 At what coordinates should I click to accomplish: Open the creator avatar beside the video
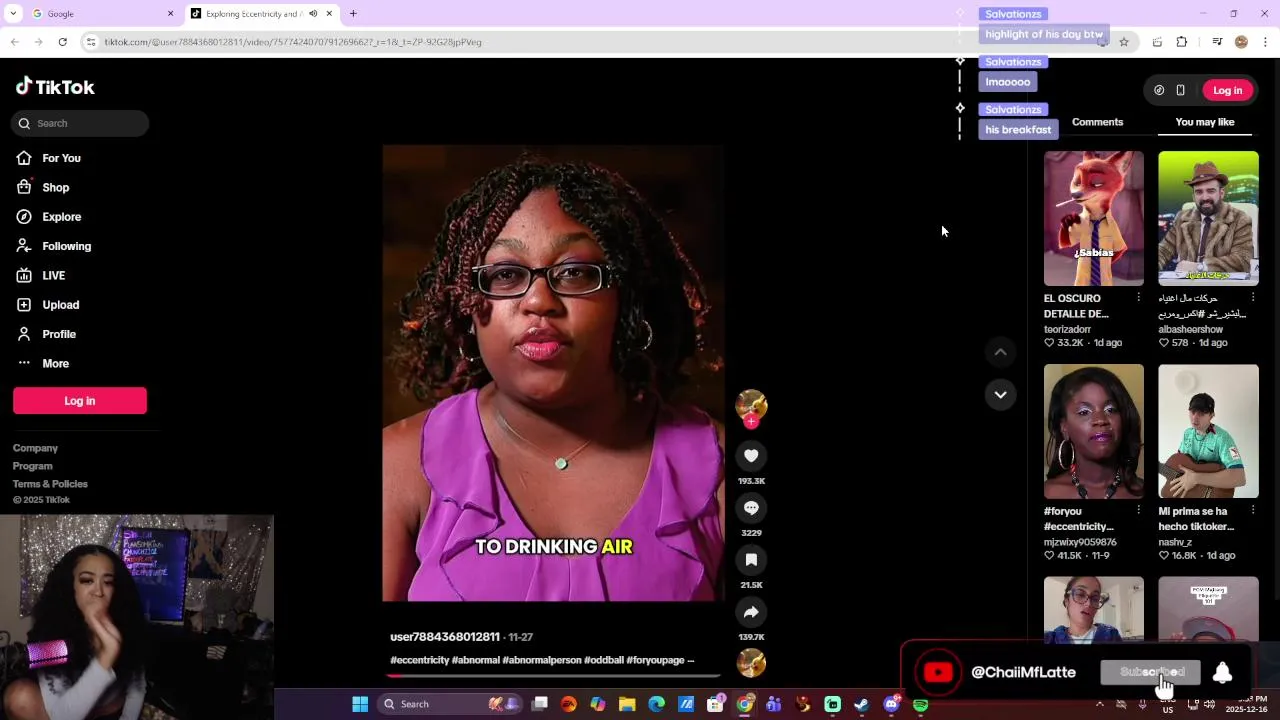point(751,404)
